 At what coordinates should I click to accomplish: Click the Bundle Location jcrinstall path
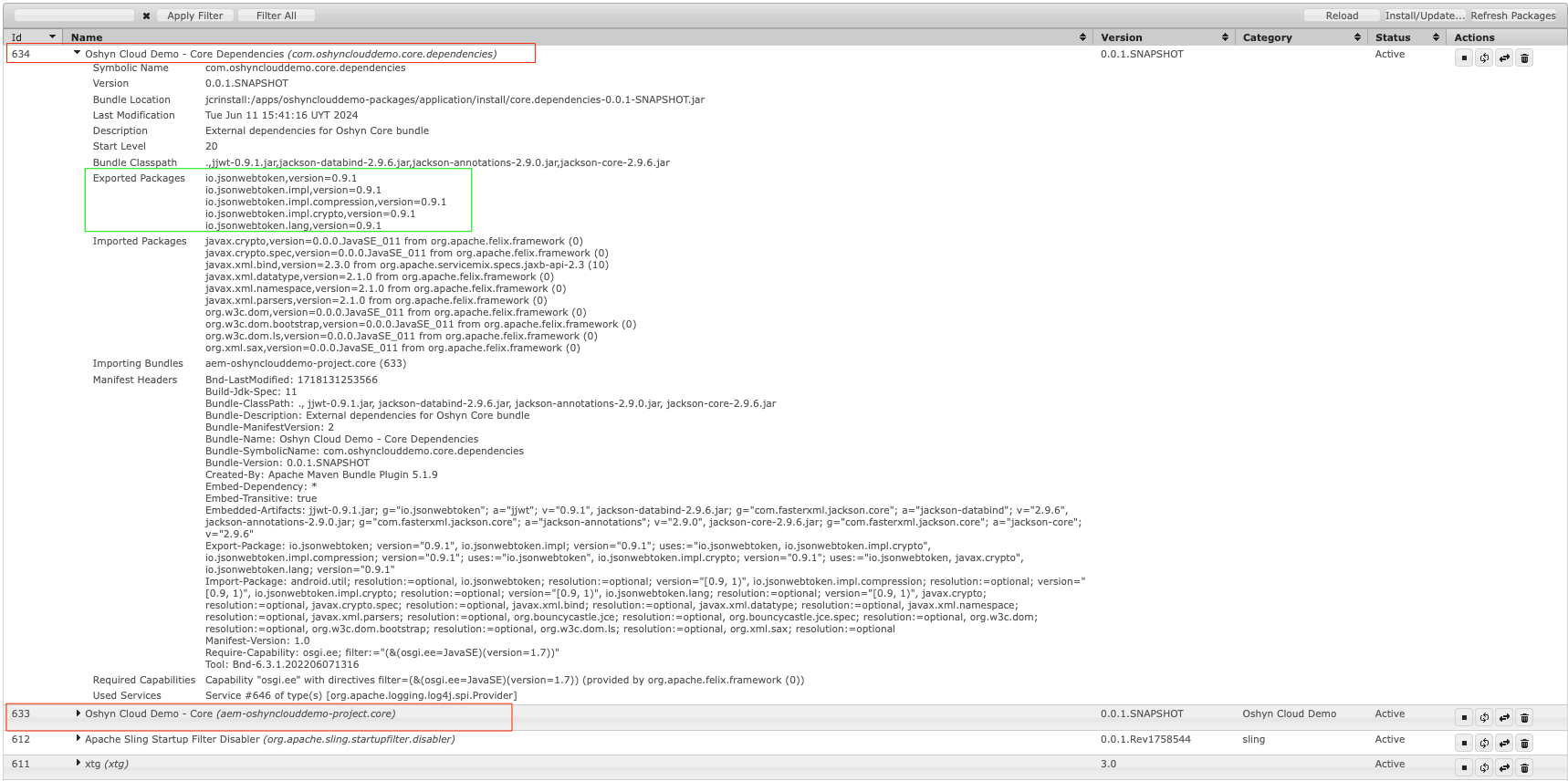[x=455, y=99]
